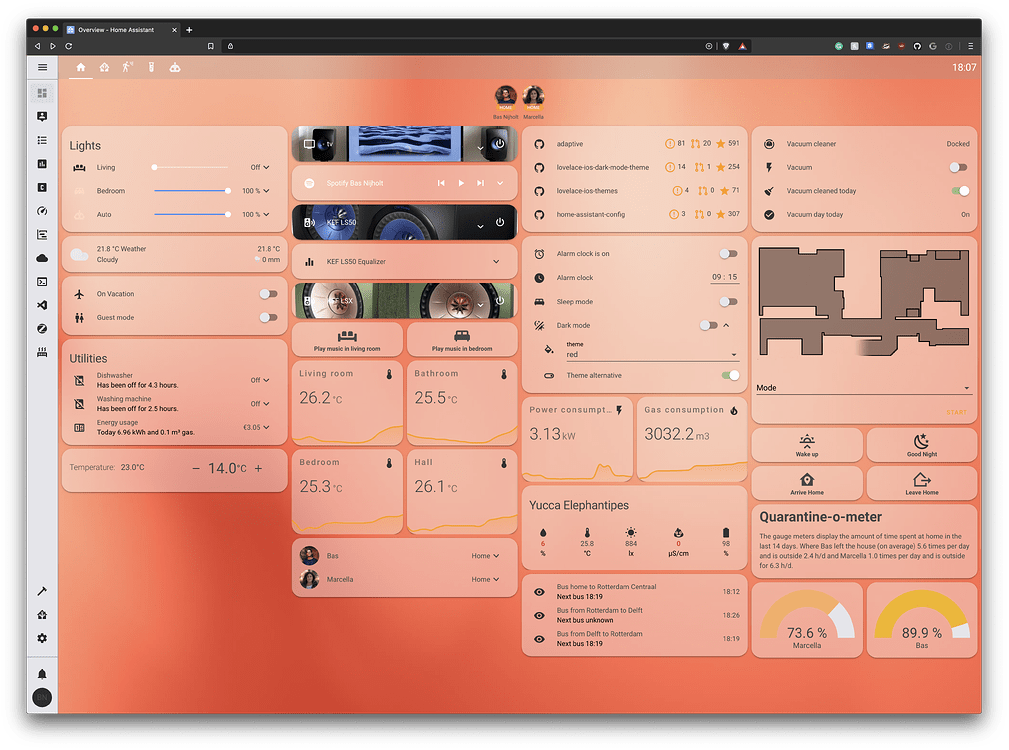The height and width of the screenshot is (750, 1009).
Task: Enable the On Vacation switch
Action: tap(267, 294)
